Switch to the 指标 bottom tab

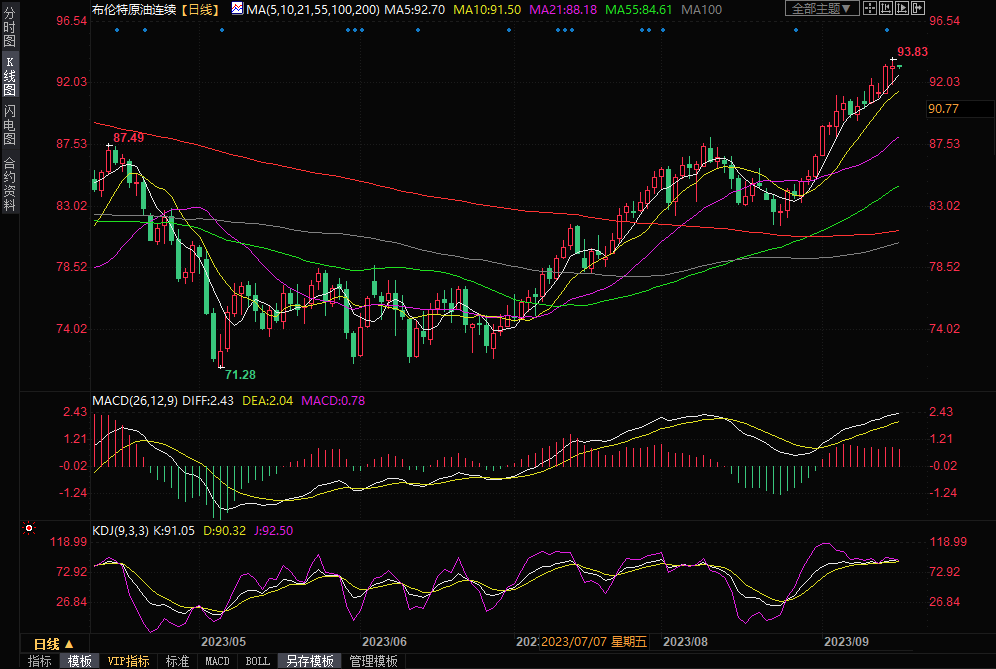[39, 661]
